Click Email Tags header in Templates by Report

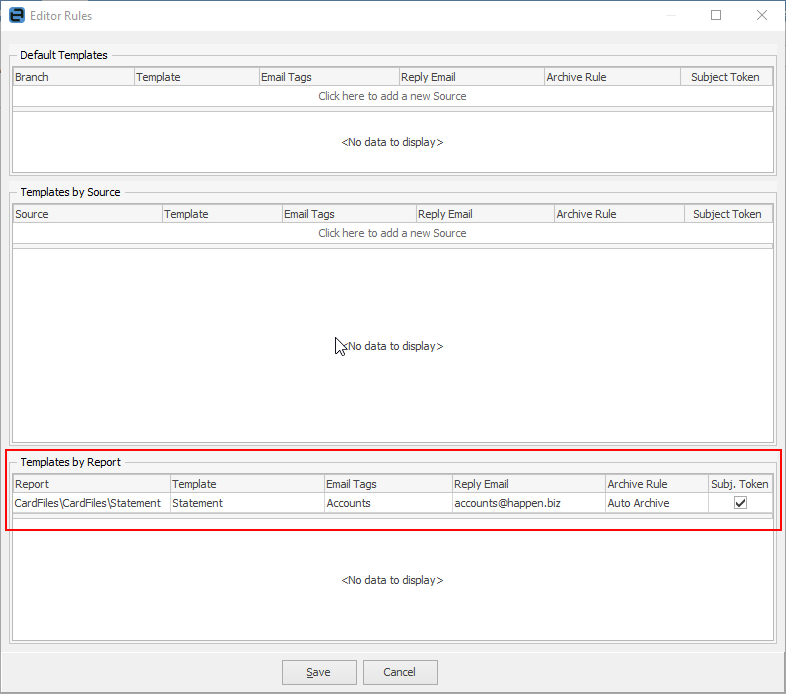tap(388, 484)
